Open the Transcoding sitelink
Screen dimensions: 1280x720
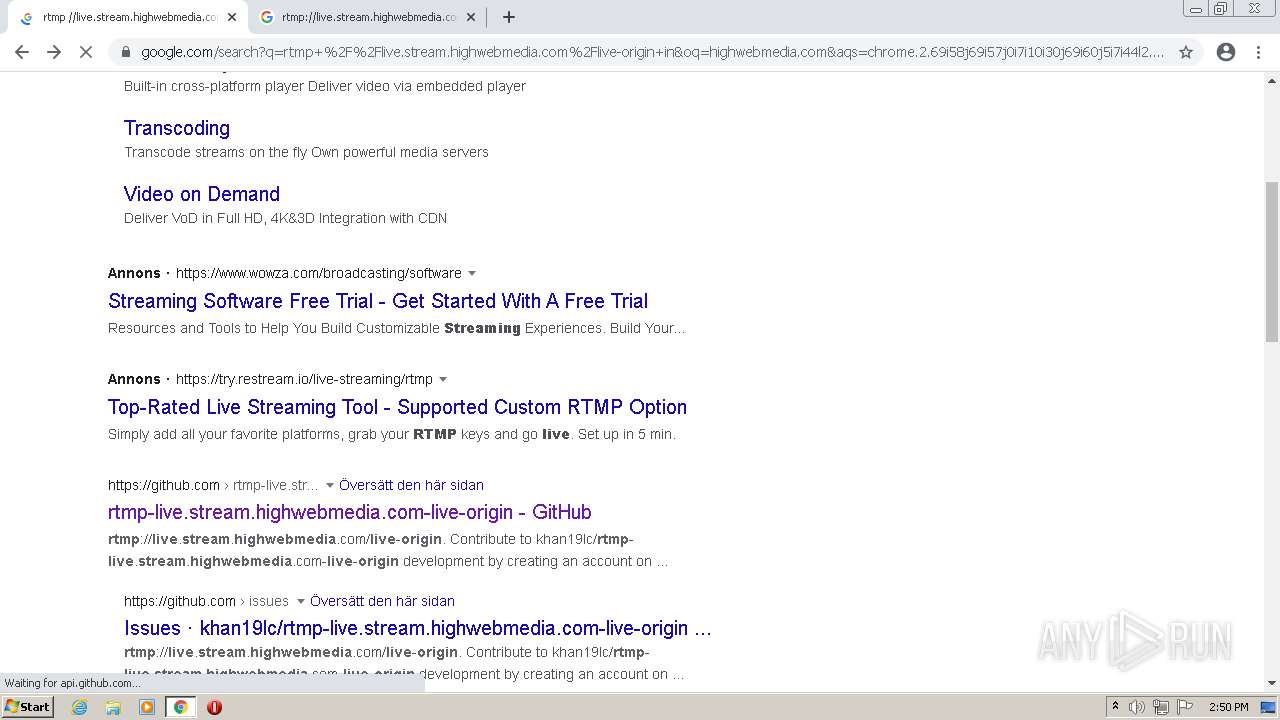177,128
